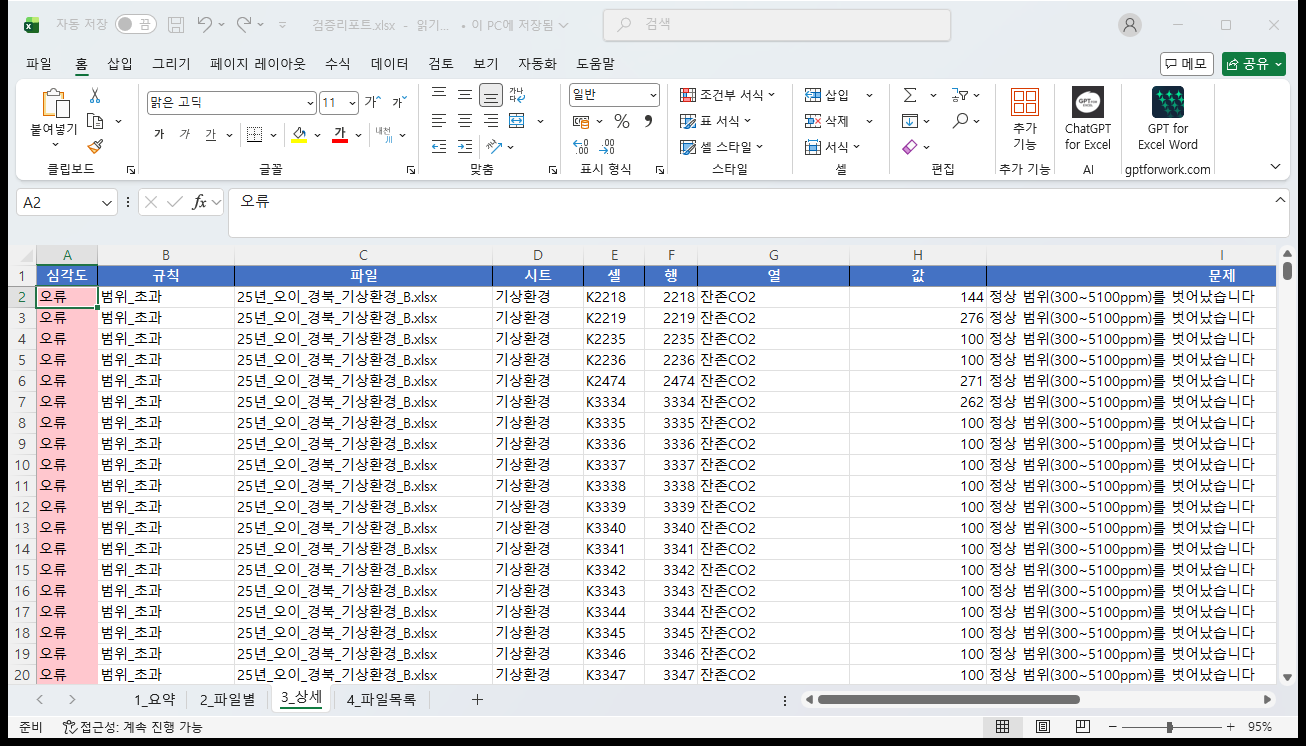Image resolution: width=1306 pixels, height=746 pixels.
Task: Toggle italic formatting
Action: [185, 134]
